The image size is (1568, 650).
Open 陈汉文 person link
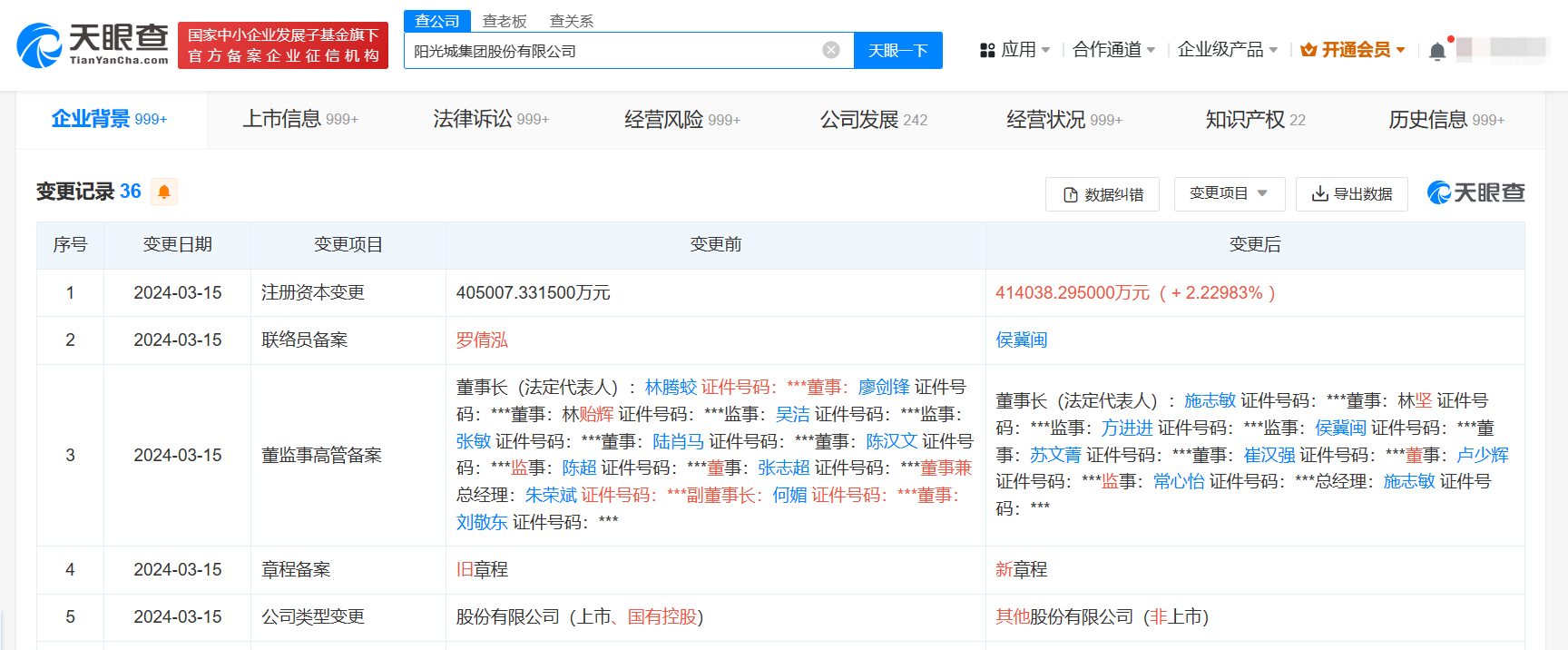(892, 441)
